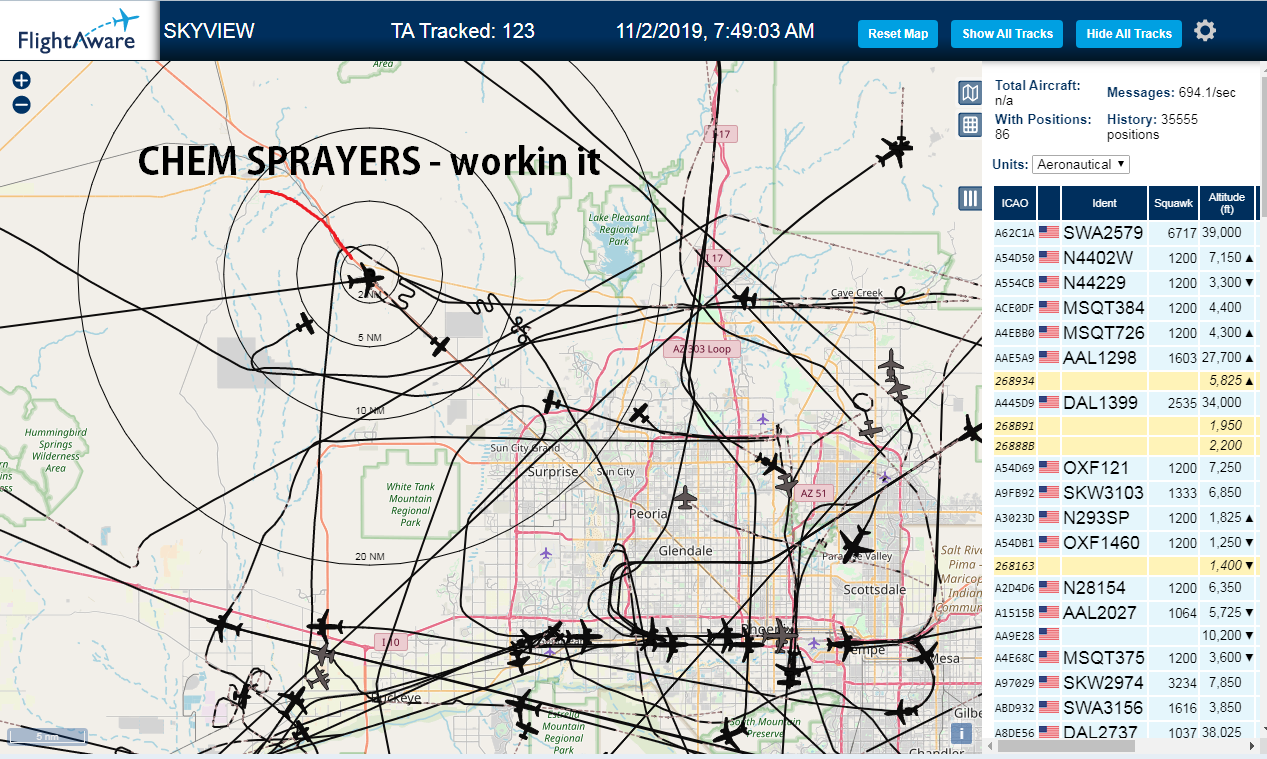This screenshot has width=1267, height=759.
Task: Sort table by Ident column header
Action: (x=1104, y=203)
